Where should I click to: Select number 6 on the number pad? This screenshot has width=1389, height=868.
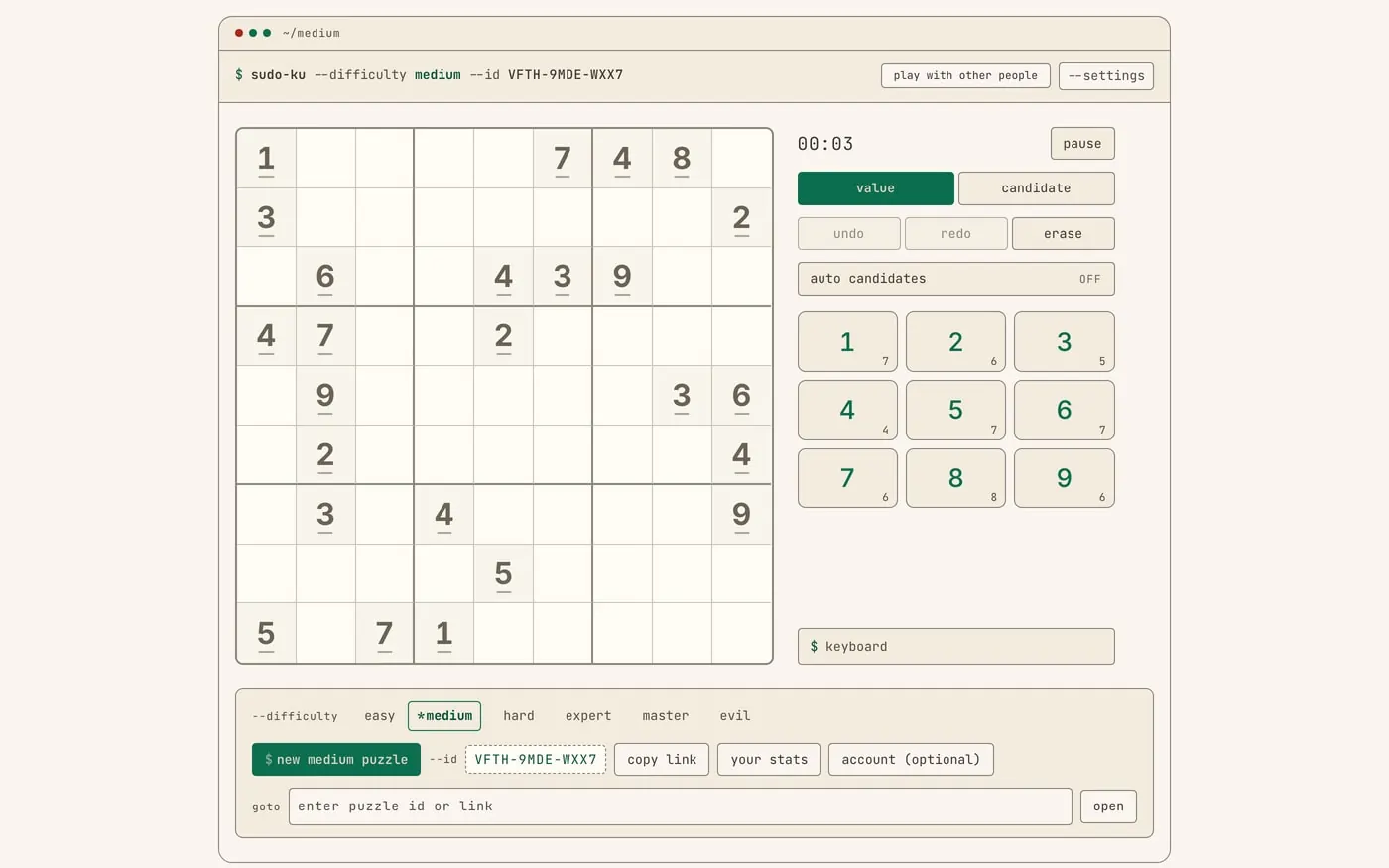1064,410
